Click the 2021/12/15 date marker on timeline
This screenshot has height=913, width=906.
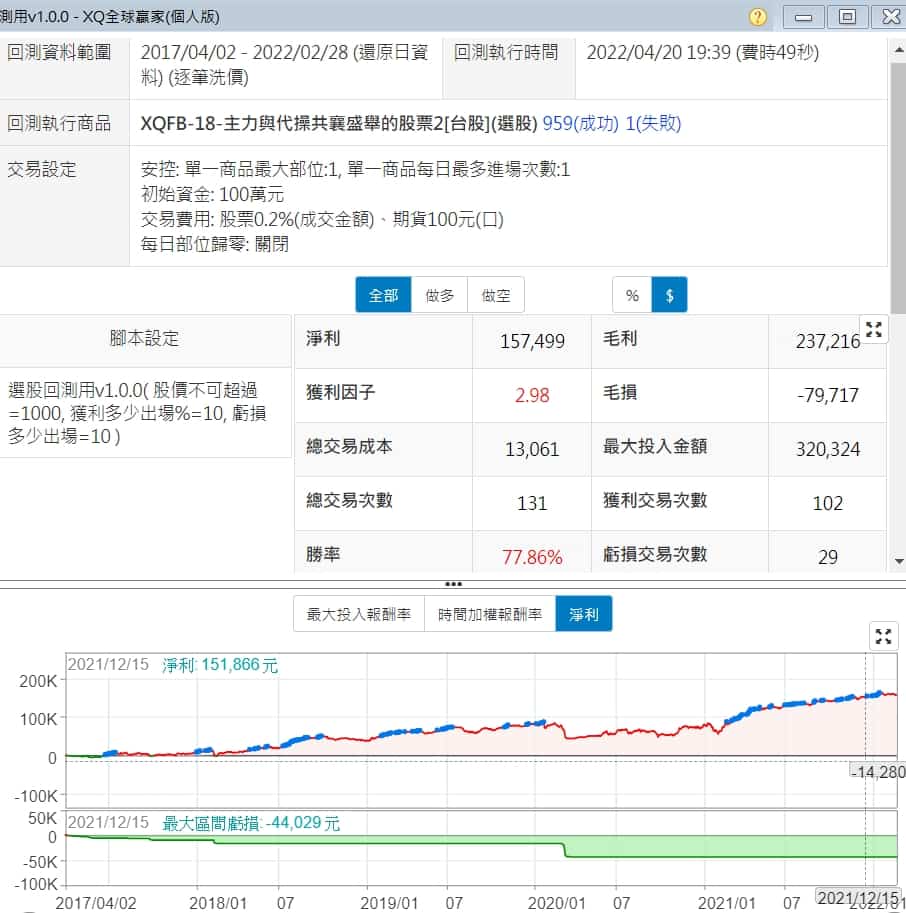click(x=852, y=896)
